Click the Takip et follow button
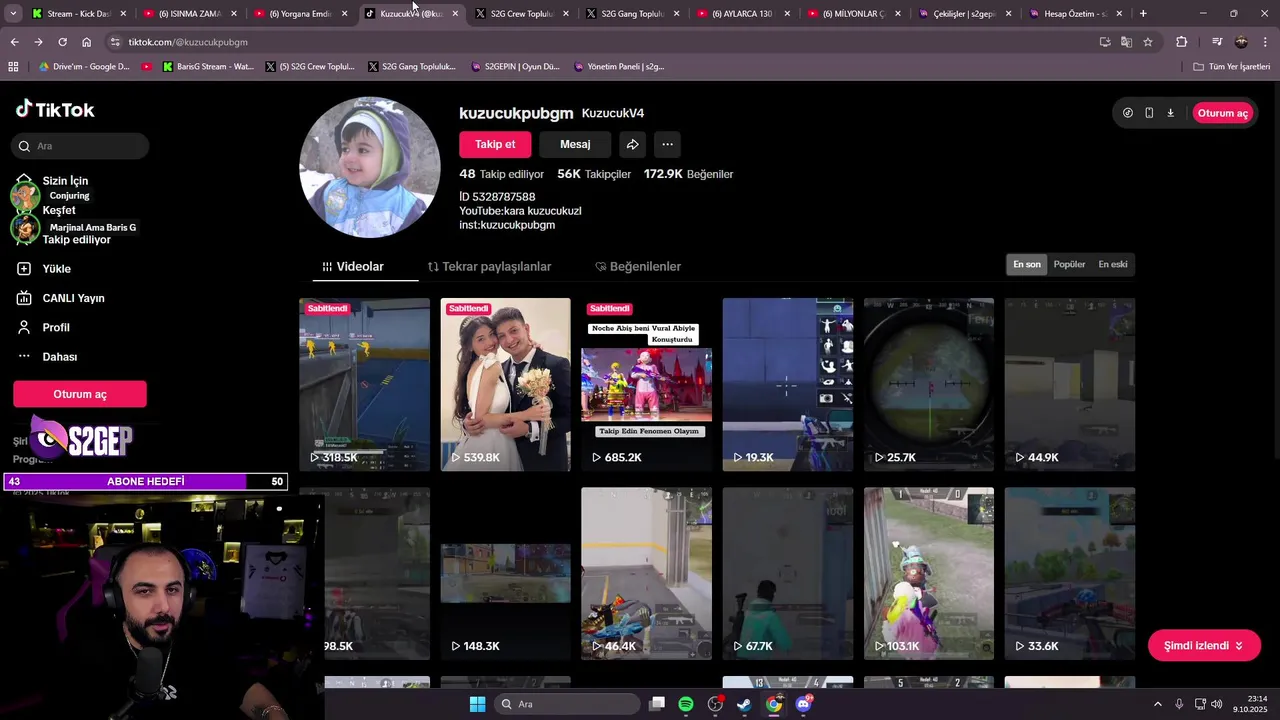The height and width of the screenshot is (720, 1280). pyautogui.click(x=495, y=144)
